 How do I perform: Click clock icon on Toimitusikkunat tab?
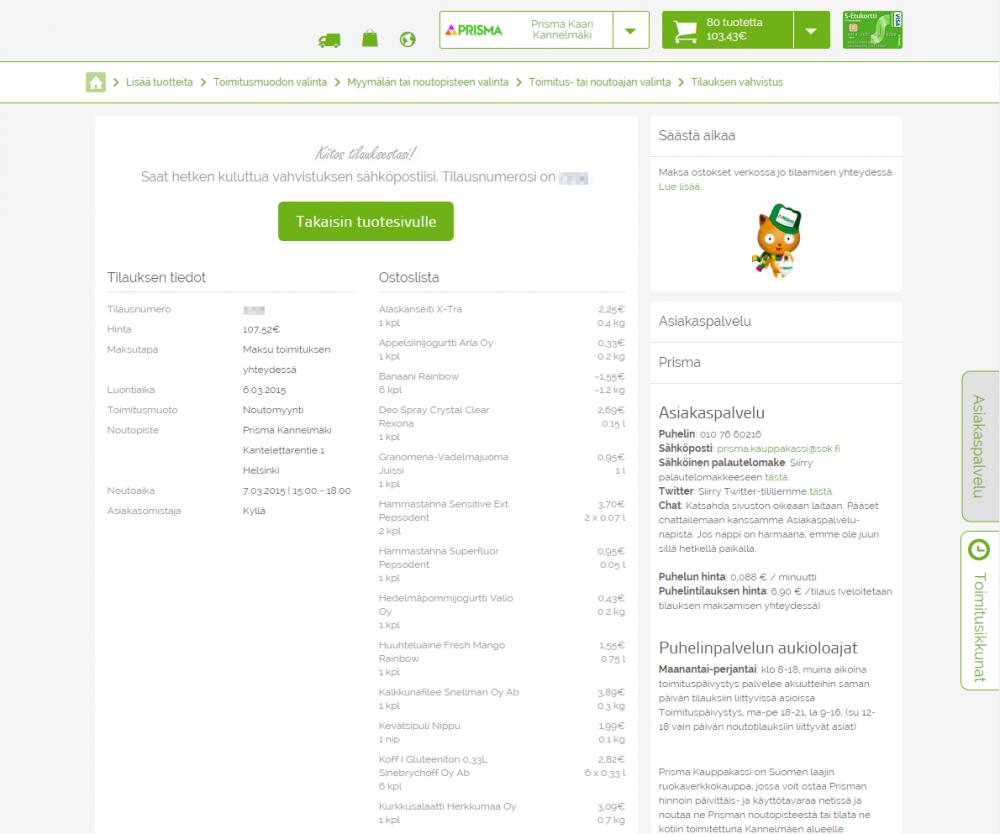click(x=979, y=550)
